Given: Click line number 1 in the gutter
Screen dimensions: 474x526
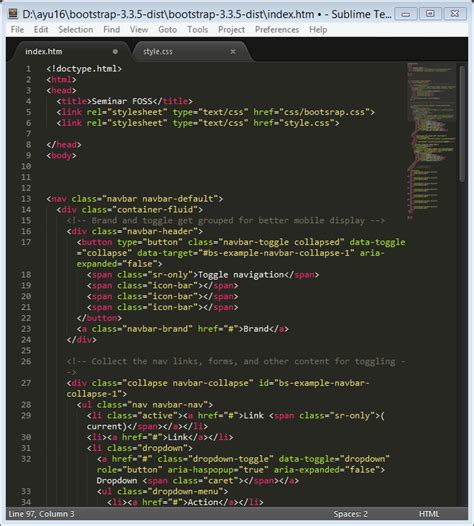Looking at the screenshot, I should tap(29, 69).
